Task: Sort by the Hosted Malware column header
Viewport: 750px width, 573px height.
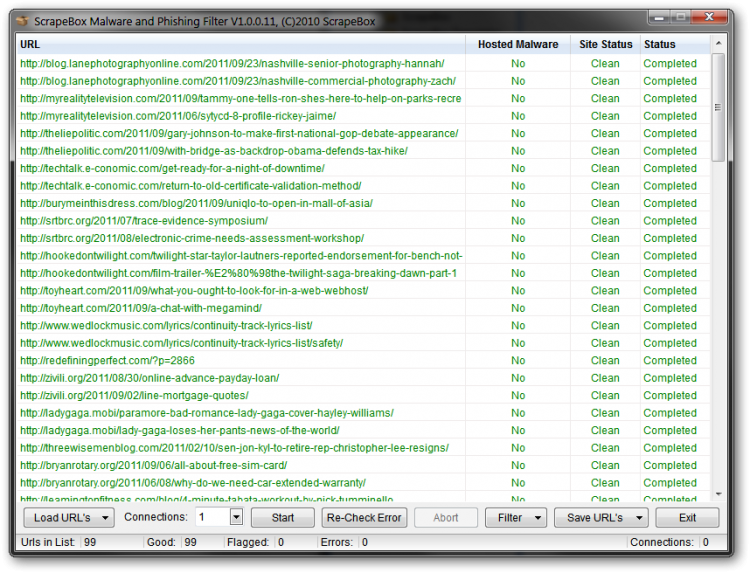Action: 517,44
